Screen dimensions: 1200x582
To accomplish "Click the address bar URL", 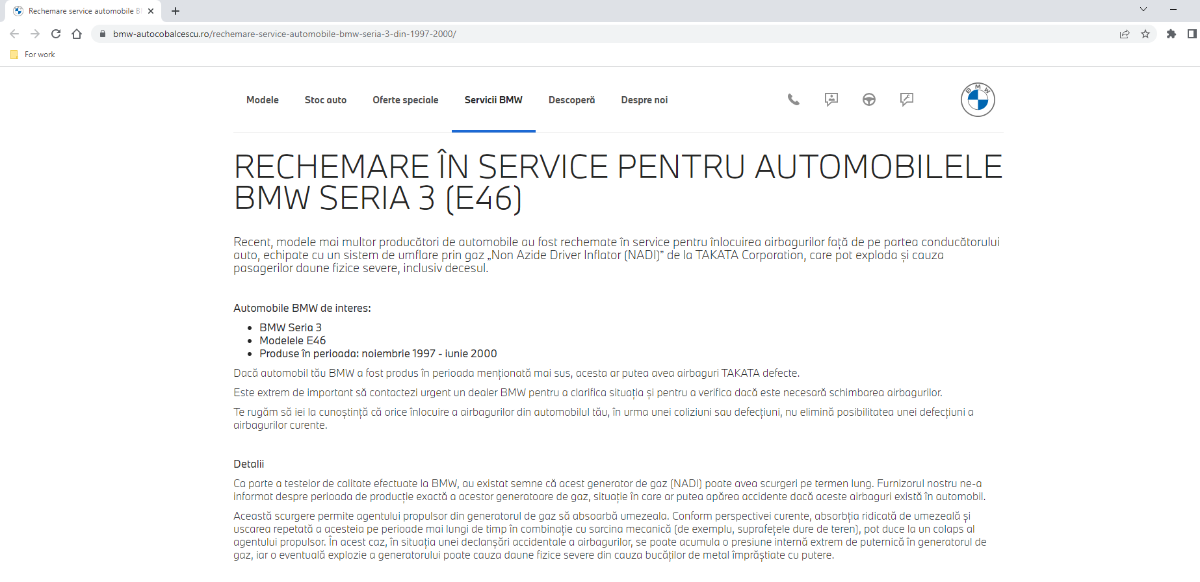I will (285, 33).
